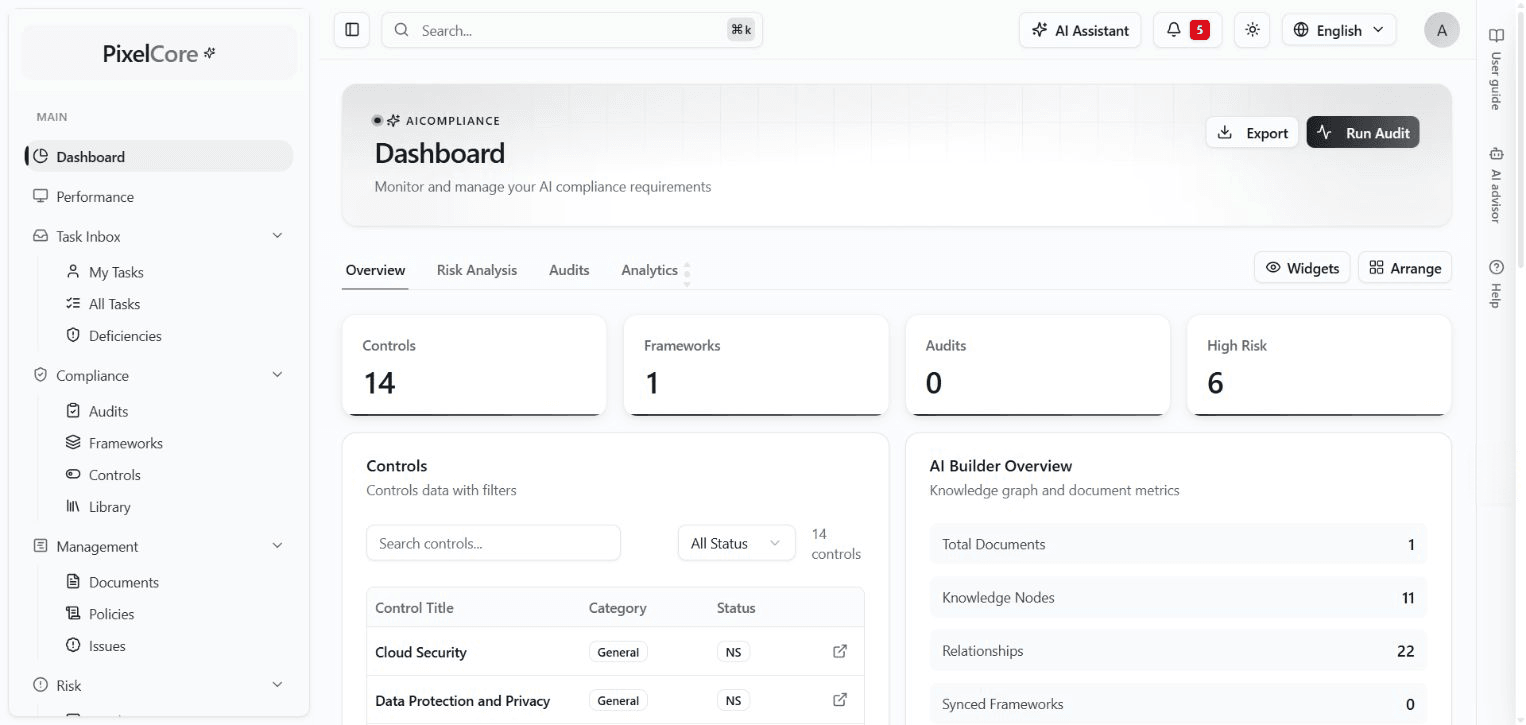Switch theme with the sun icon
This screenshot has height=725, width=1526.
[x=1252, y=30]
